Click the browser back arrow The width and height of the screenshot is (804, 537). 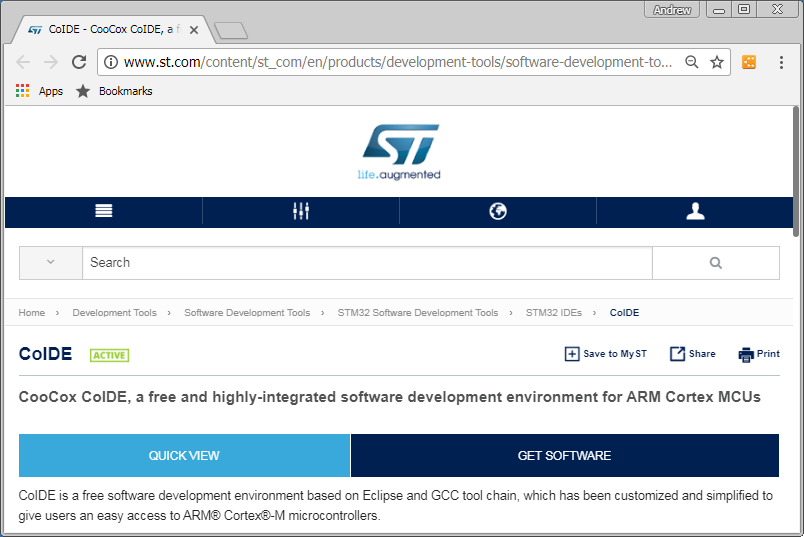click(x=23, y=62)
